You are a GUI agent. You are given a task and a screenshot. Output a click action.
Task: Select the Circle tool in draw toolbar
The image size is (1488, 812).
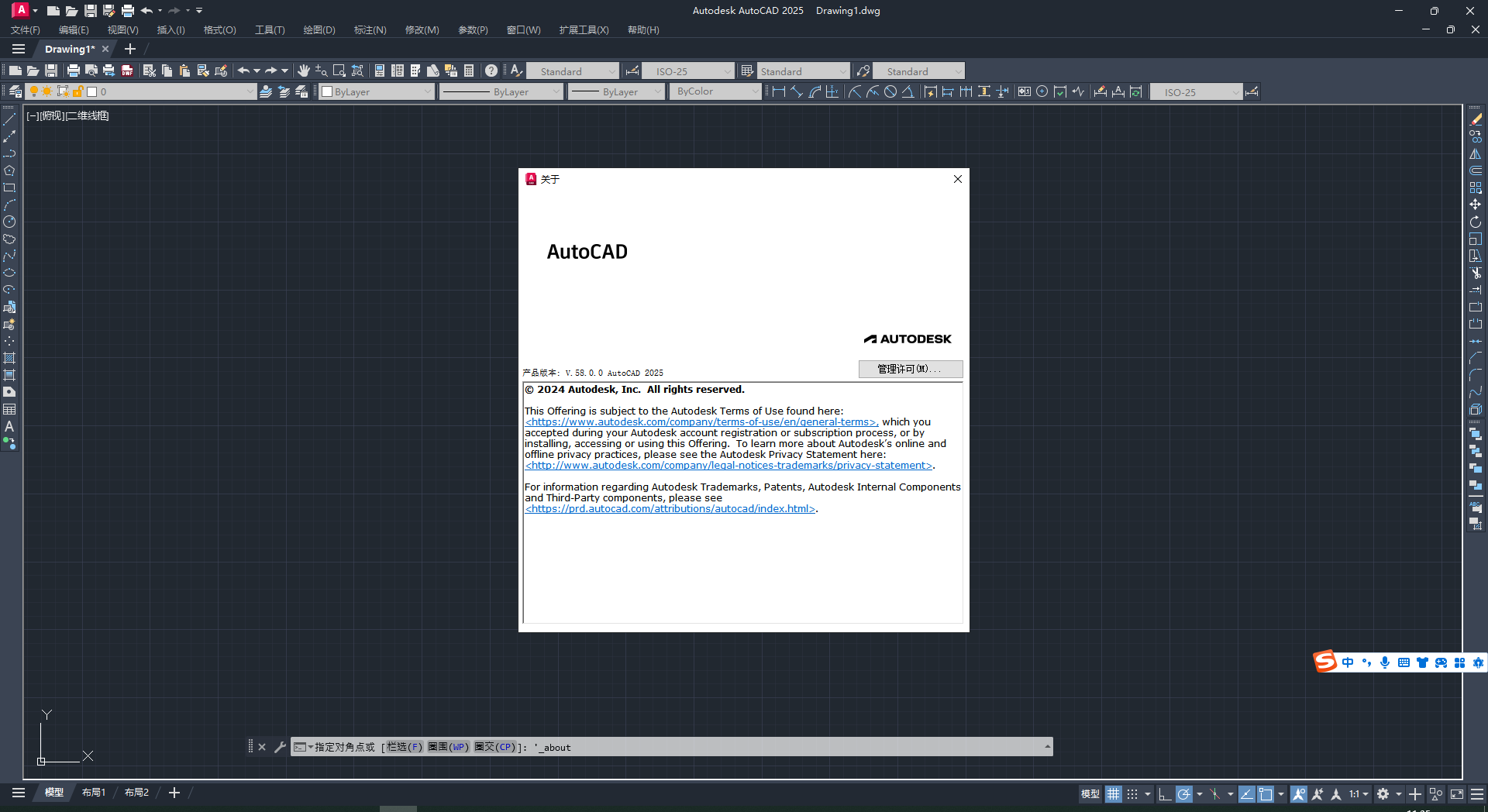9,222
